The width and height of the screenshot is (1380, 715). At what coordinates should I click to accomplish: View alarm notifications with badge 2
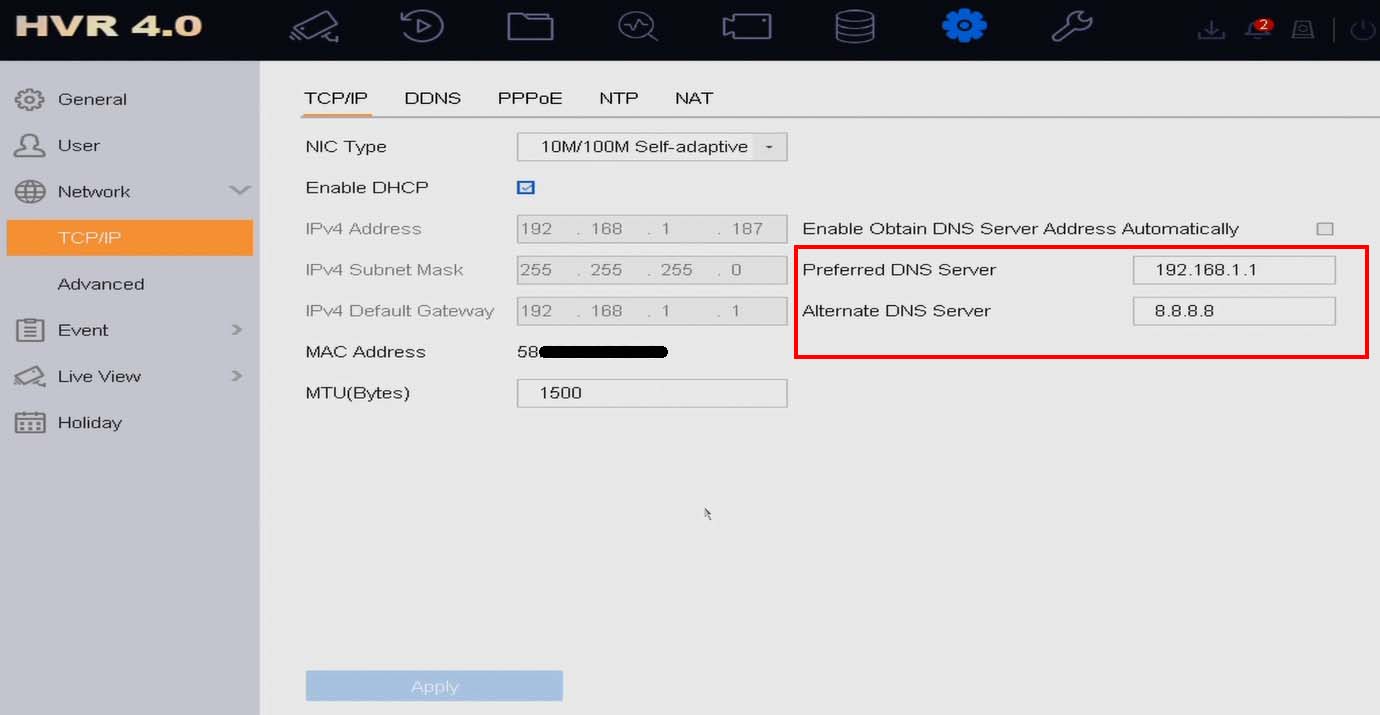(x=1256, y=31)
